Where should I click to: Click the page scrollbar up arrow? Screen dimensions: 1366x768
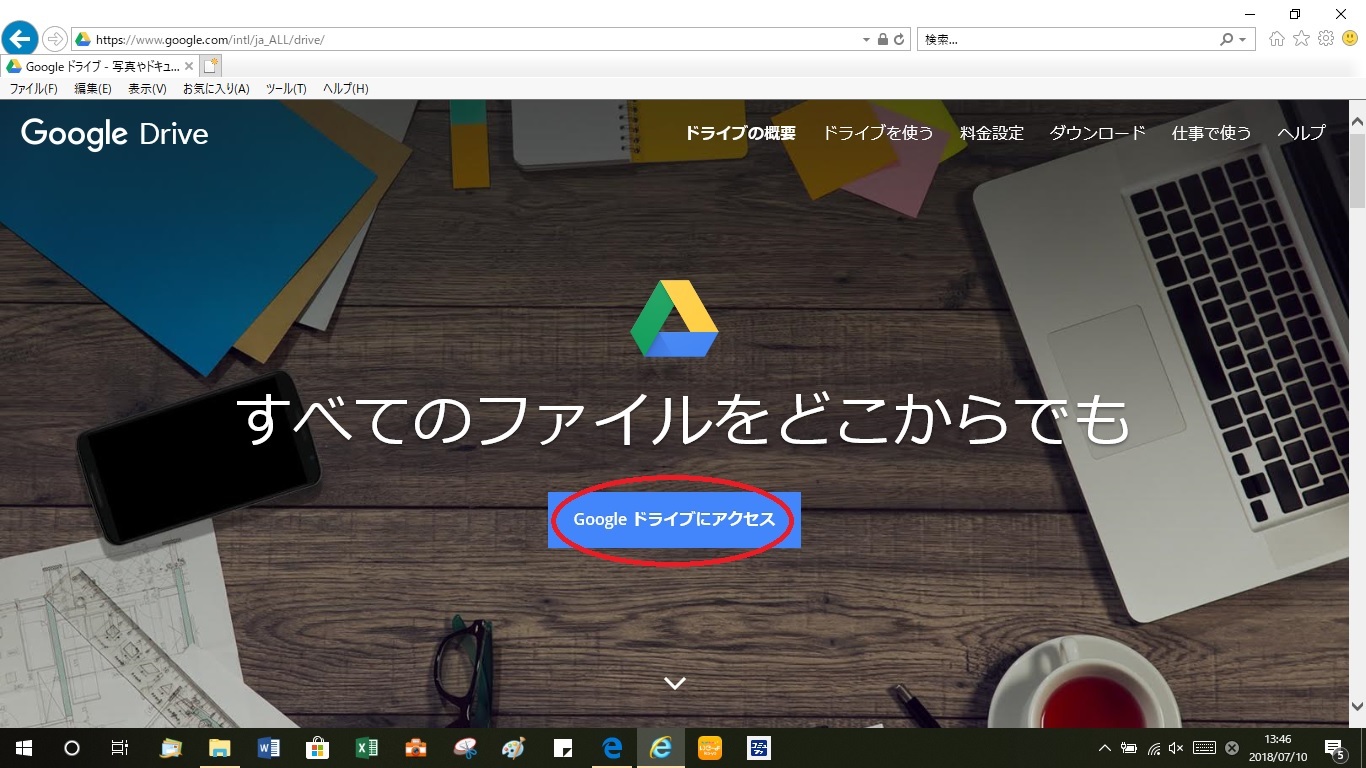point(1357,121)
